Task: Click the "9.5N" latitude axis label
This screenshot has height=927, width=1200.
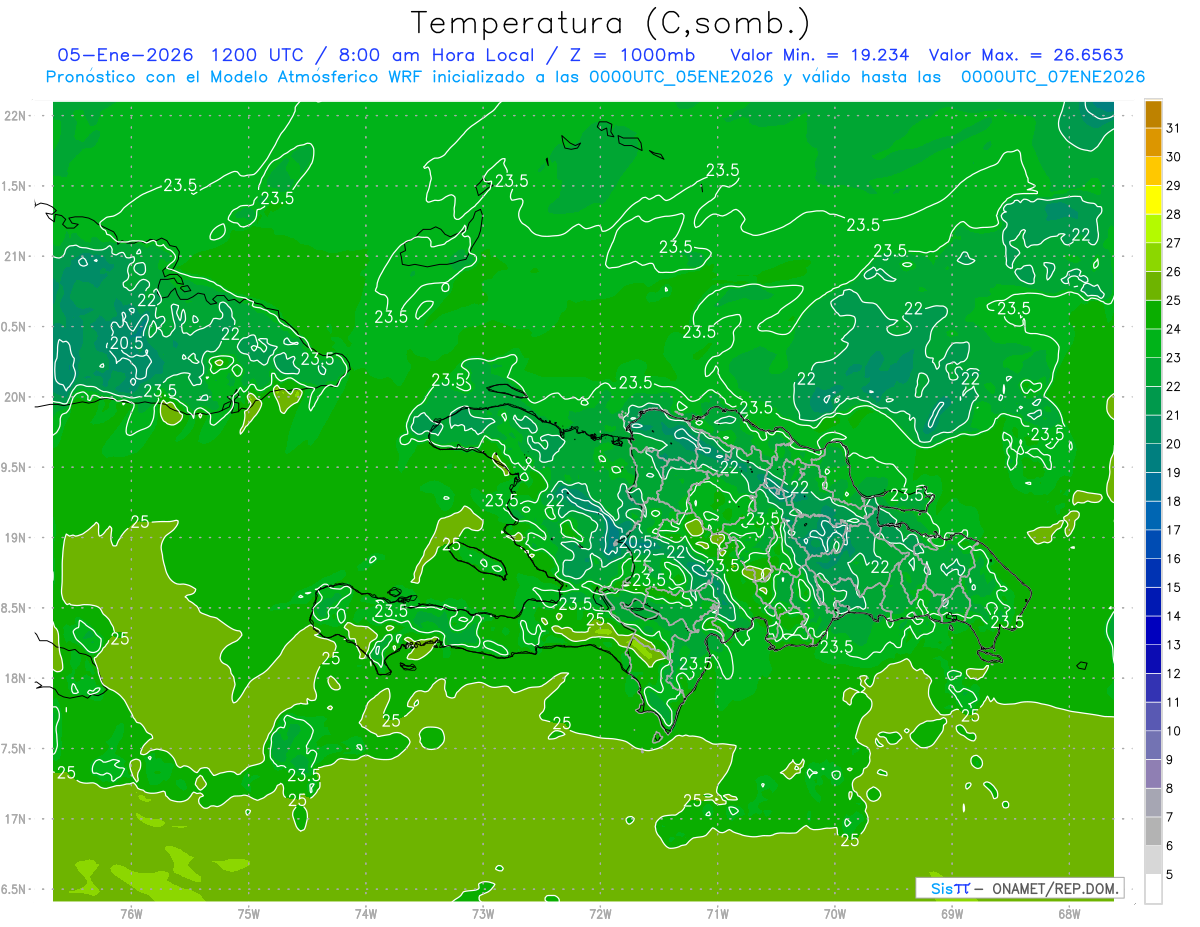Action: [x=15, y=467]
